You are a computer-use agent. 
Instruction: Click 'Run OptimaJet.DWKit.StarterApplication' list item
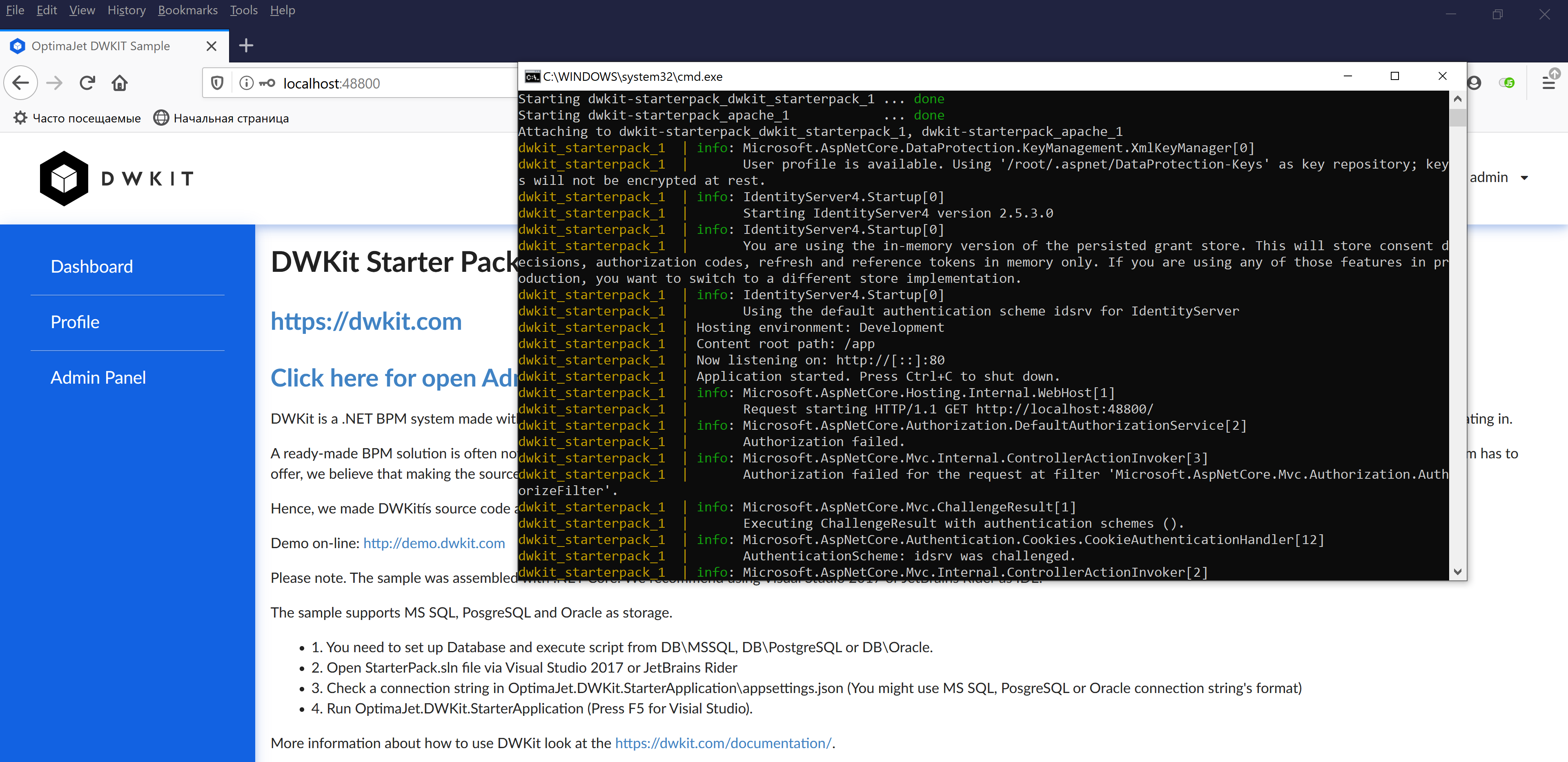pyautogui.click(x=532, y=709)
